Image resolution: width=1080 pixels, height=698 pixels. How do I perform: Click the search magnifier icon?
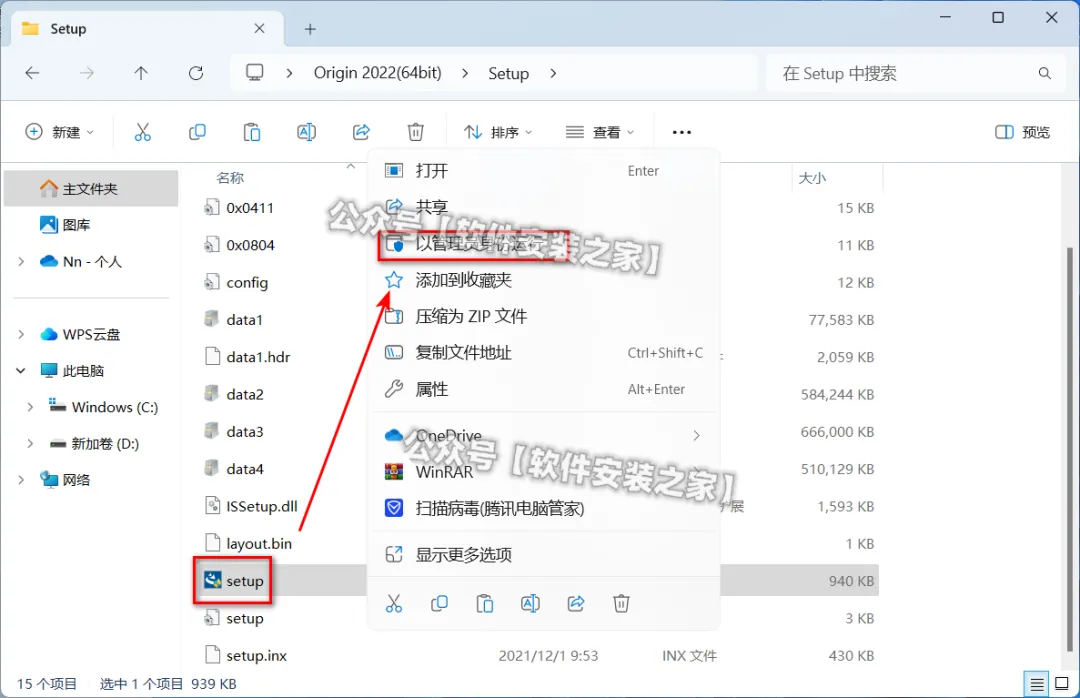[x=1044, y=73]
